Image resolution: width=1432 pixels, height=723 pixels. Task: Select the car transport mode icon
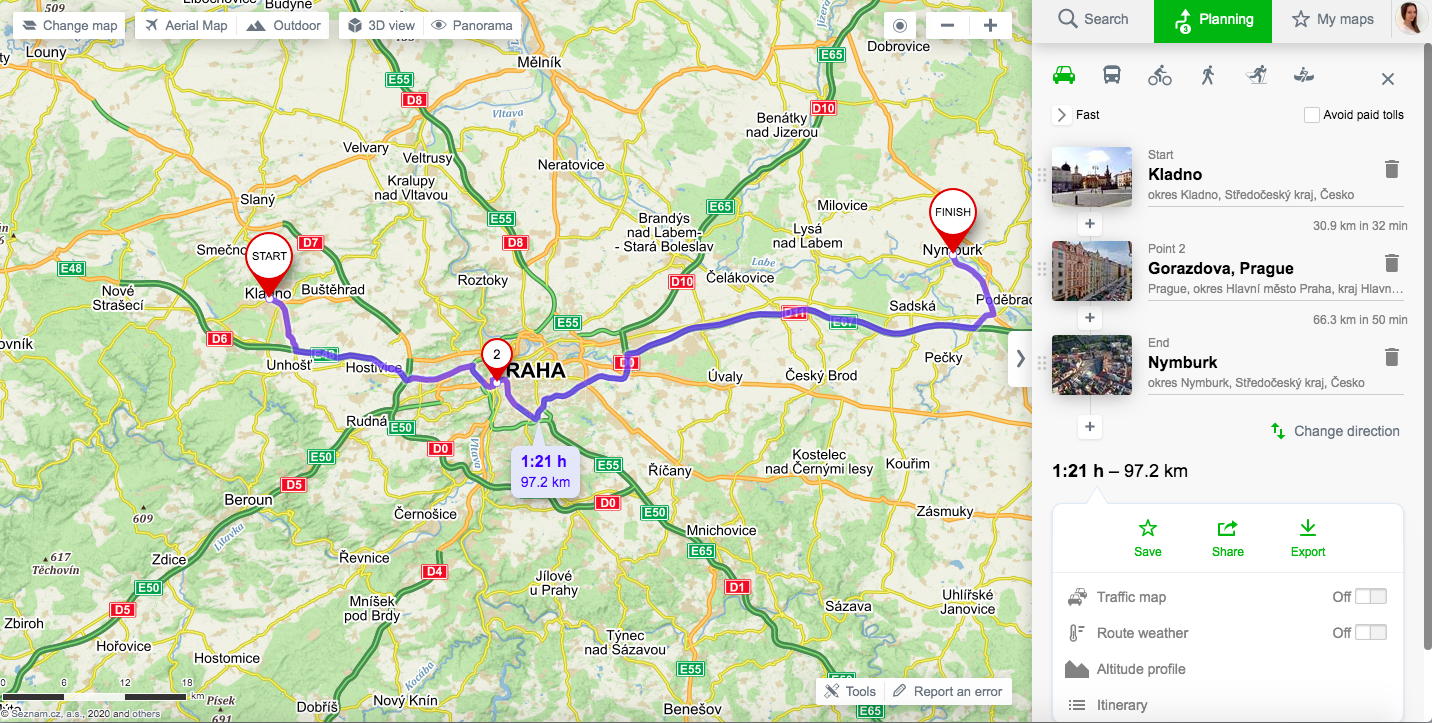click(x=1063, y=75)
